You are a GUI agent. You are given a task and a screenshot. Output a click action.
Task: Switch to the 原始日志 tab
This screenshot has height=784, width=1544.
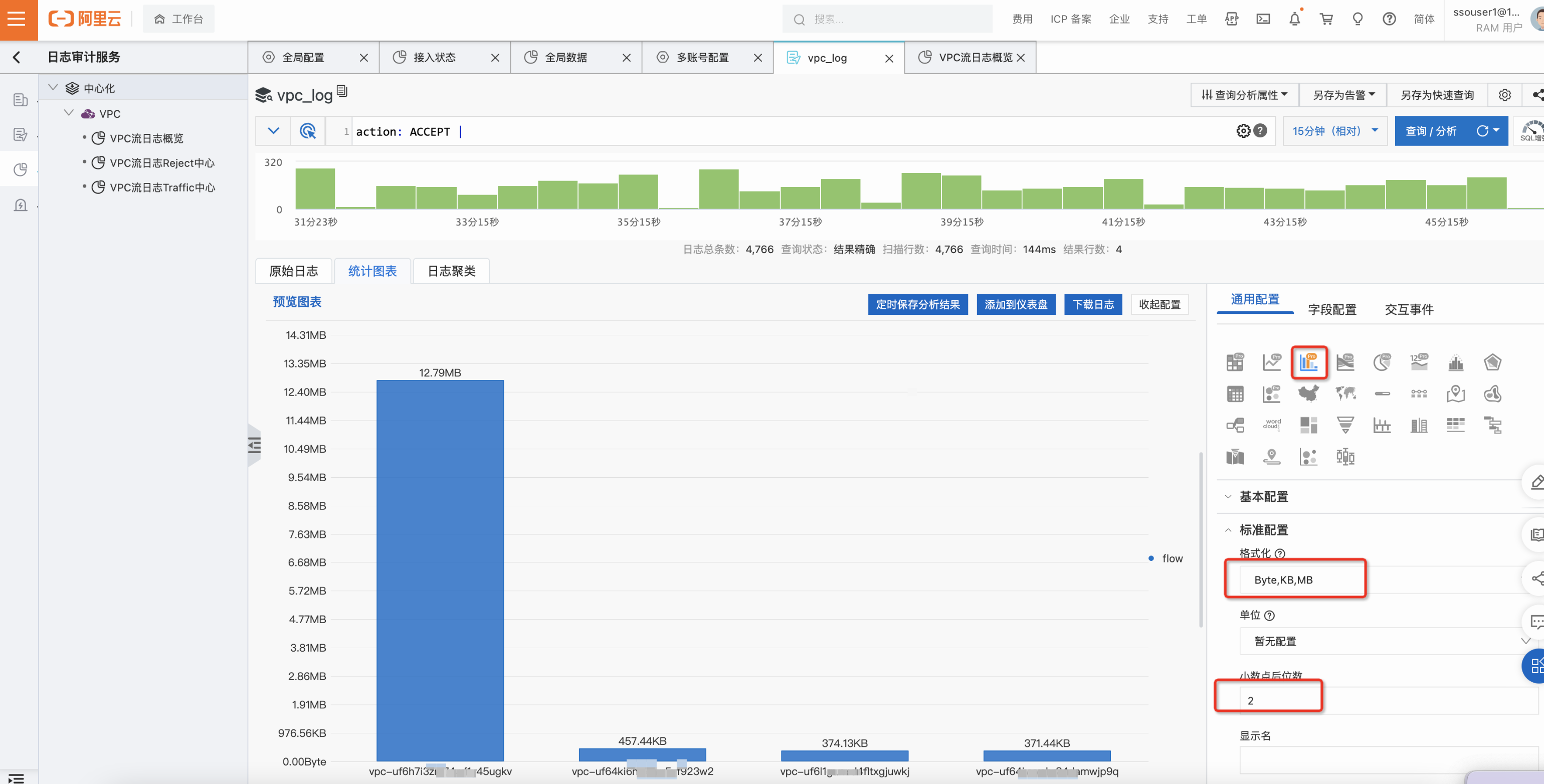pos(294,271)
